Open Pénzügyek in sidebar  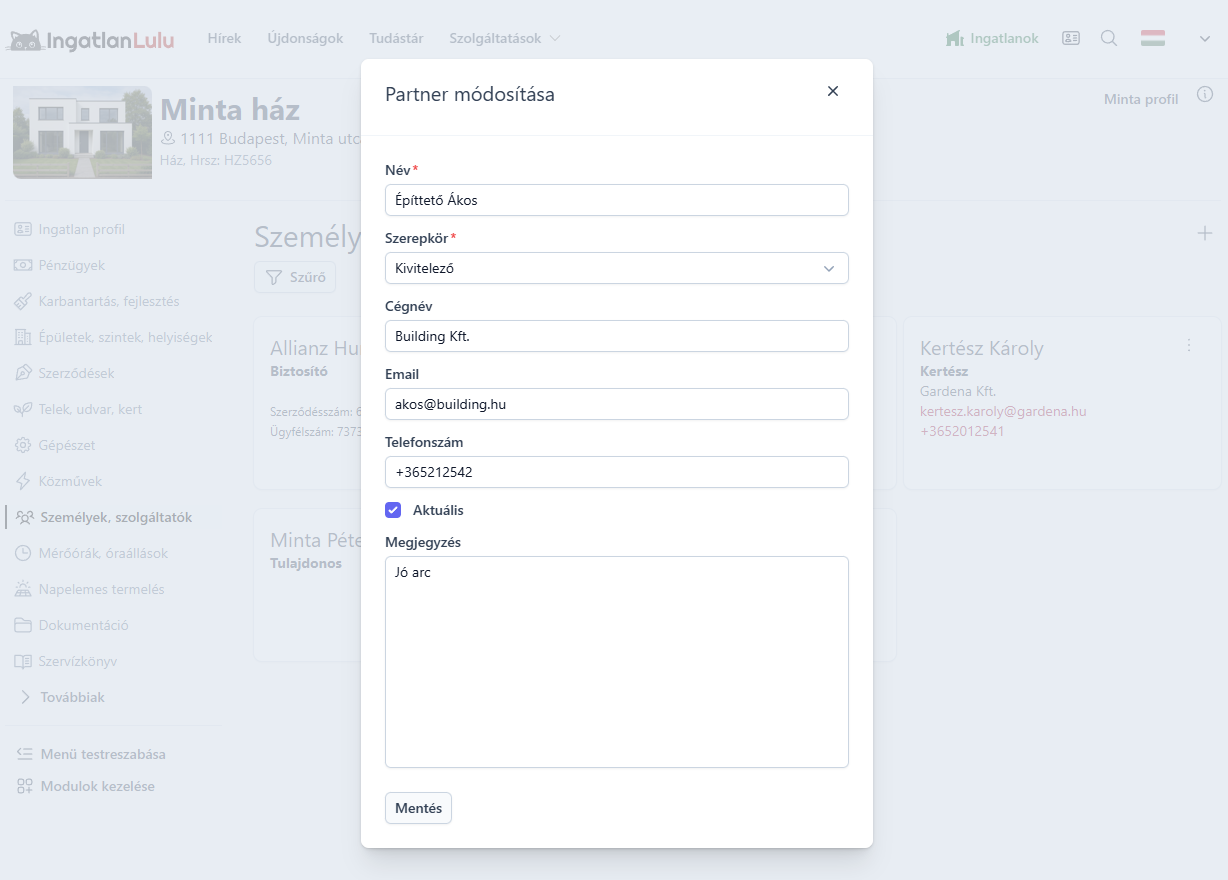(x=60, y=265)
